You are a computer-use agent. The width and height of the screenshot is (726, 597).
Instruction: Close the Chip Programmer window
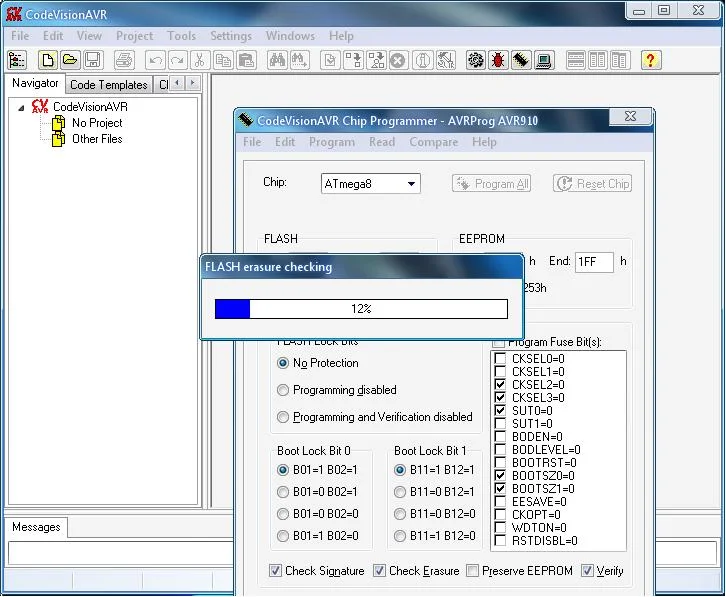tap(630, 116)
